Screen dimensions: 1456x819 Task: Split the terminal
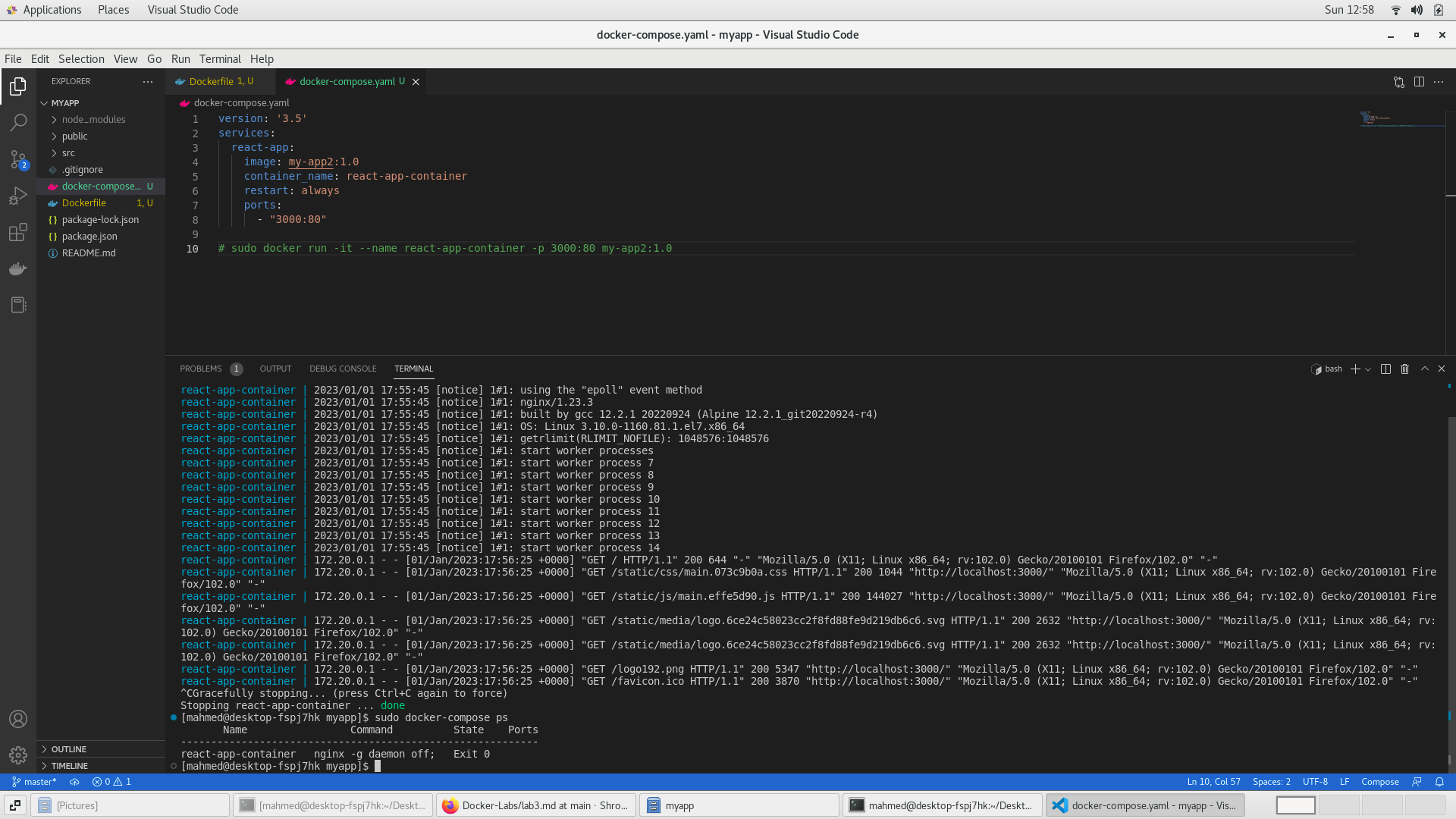click(1385, 369)
